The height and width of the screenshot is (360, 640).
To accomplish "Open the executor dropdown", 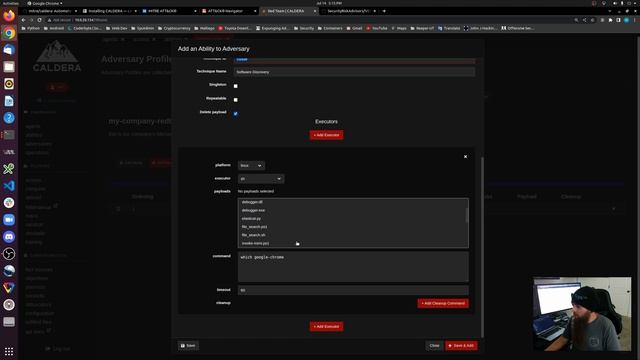I will coord(261,179).
